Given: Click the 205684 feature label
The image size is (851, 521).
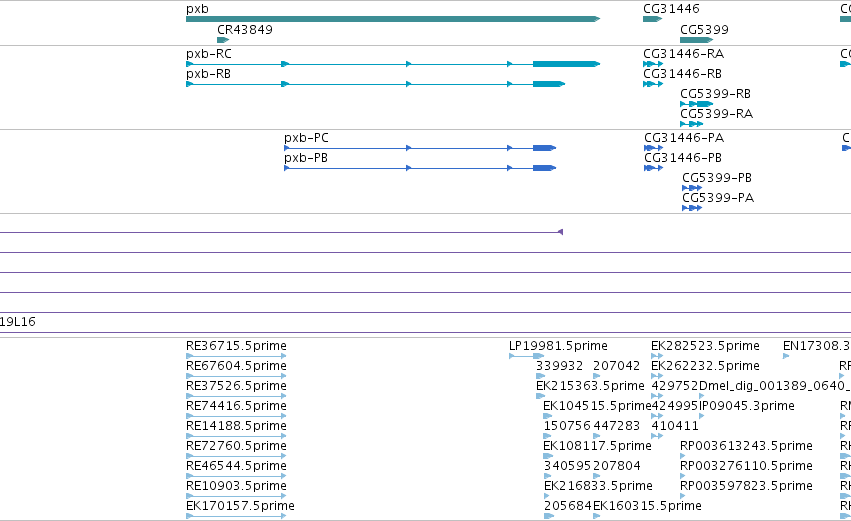Looking at the screenshot, I should [x=567, y=506].
